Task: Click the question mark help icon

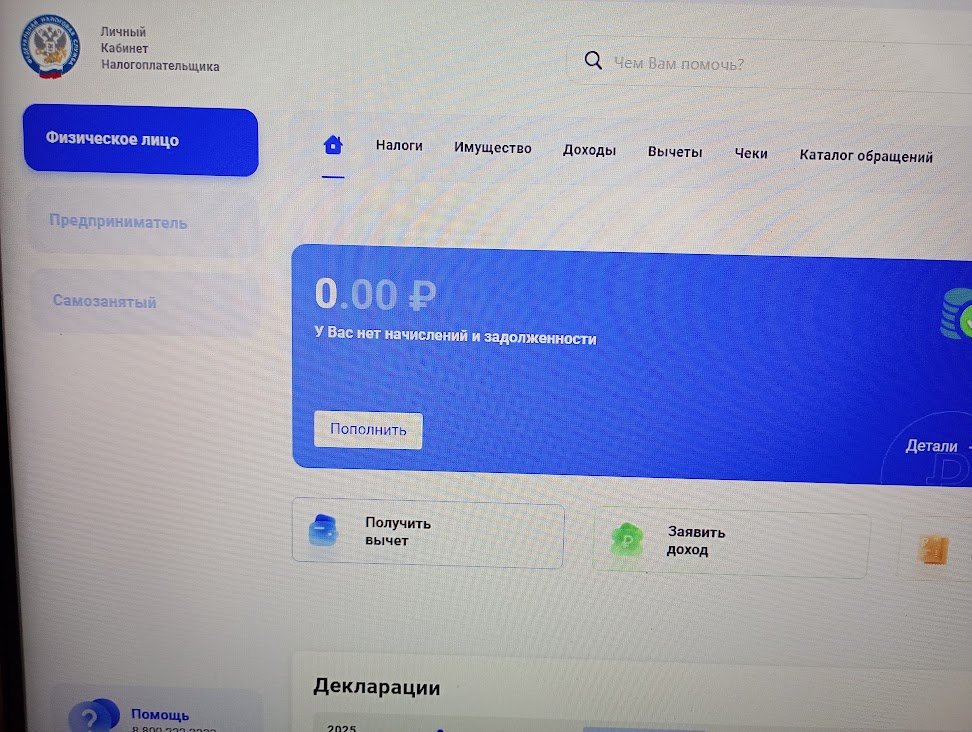Action: pyautogui.click(x=93, y=717)
